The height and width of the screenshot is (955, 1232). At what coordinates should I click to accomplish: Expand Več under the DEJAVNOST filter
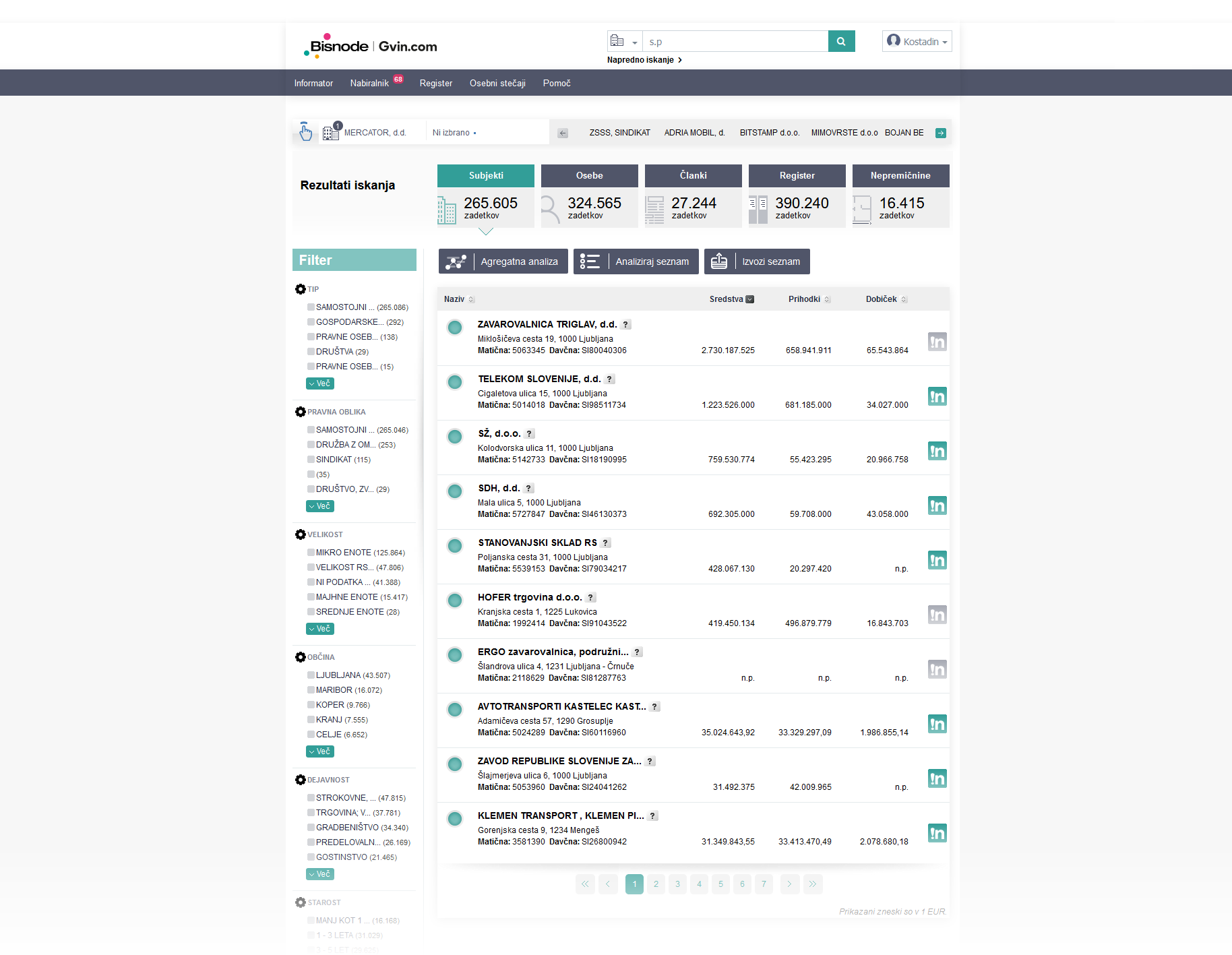(x=320, y=874)
